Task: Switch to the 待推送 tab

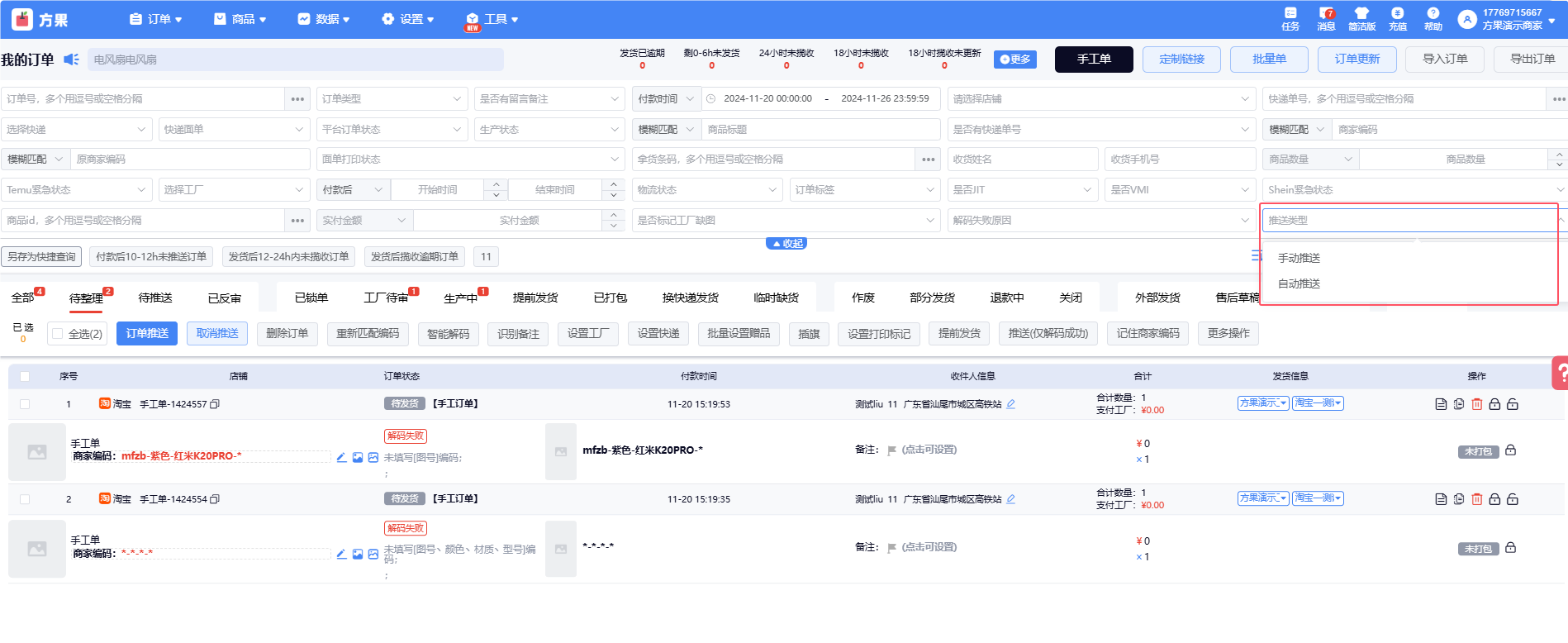Action: [x=155, y=298]
